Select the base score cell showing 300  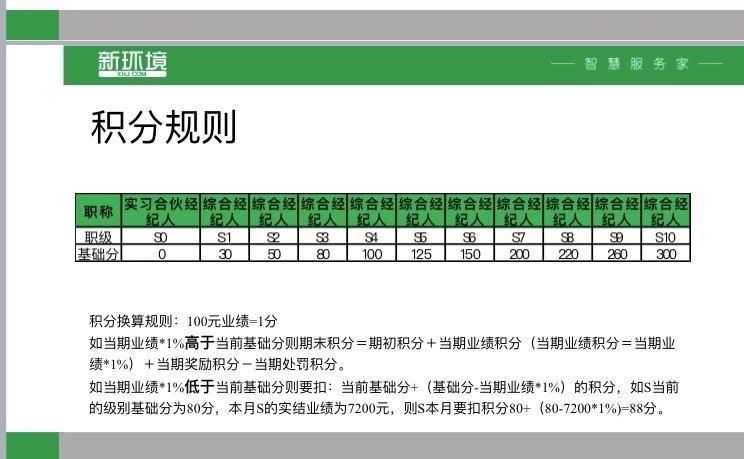pos(665,254)
